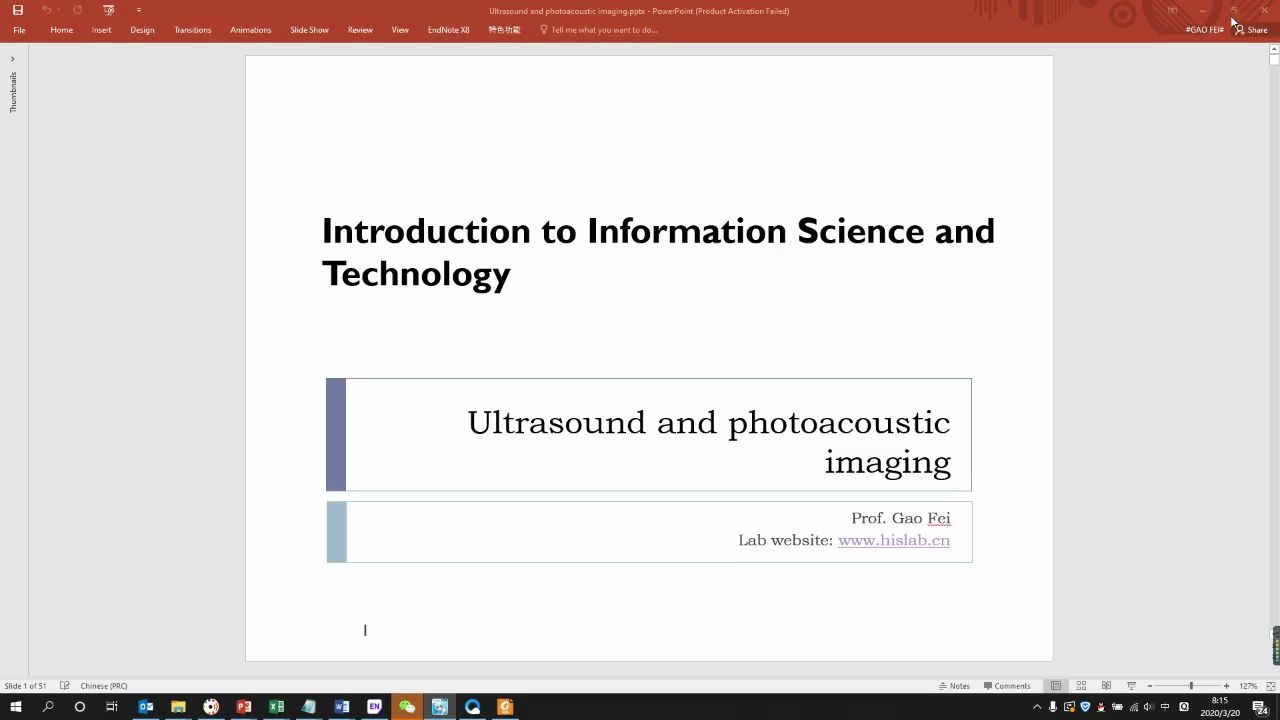Open Excel from the taskbar
This screenshot has width=1280, height=720.
tap(276, 707)
